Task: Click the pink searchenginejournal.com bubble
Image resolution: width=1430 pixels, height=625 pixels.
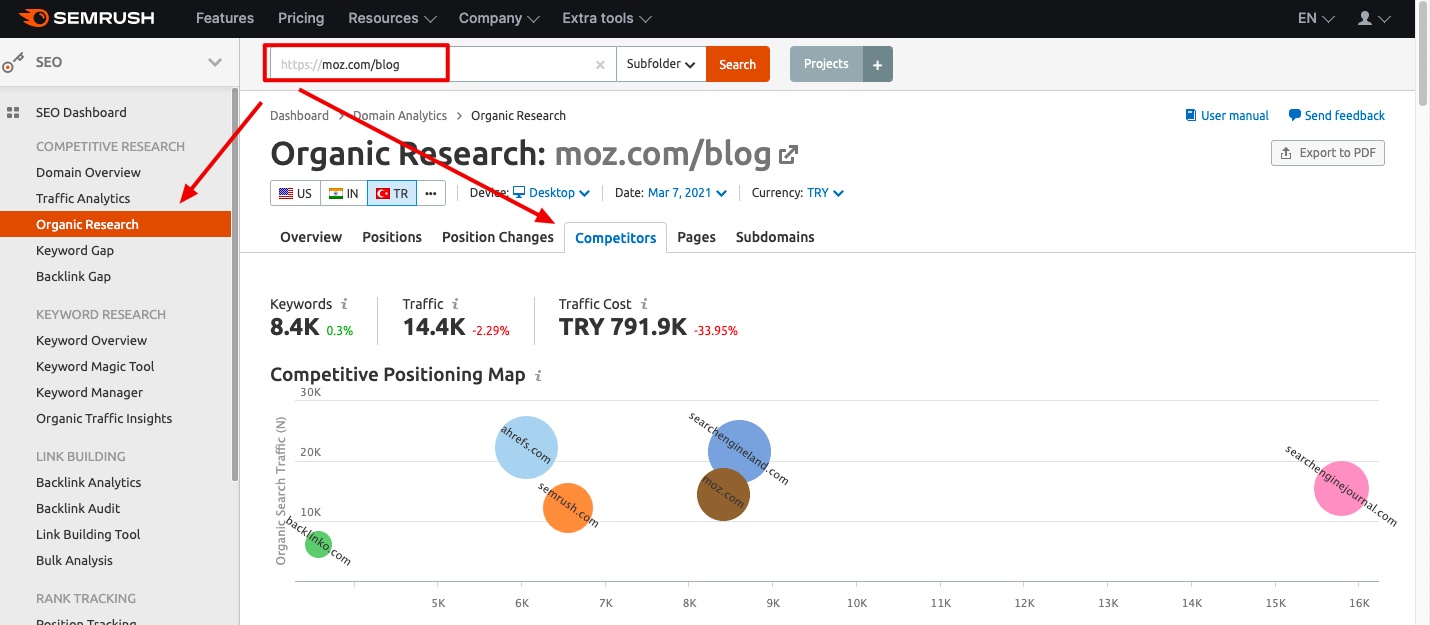Action: 1341,488
